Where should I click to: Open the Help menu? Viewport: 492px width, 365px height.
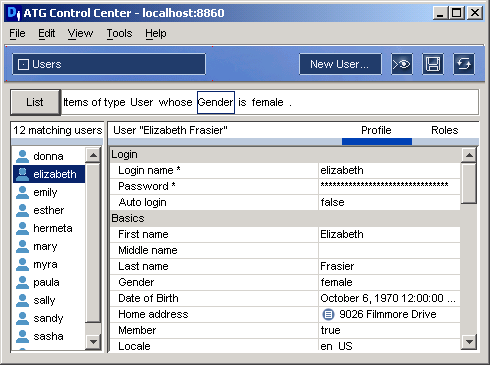[x=156, y=33]
